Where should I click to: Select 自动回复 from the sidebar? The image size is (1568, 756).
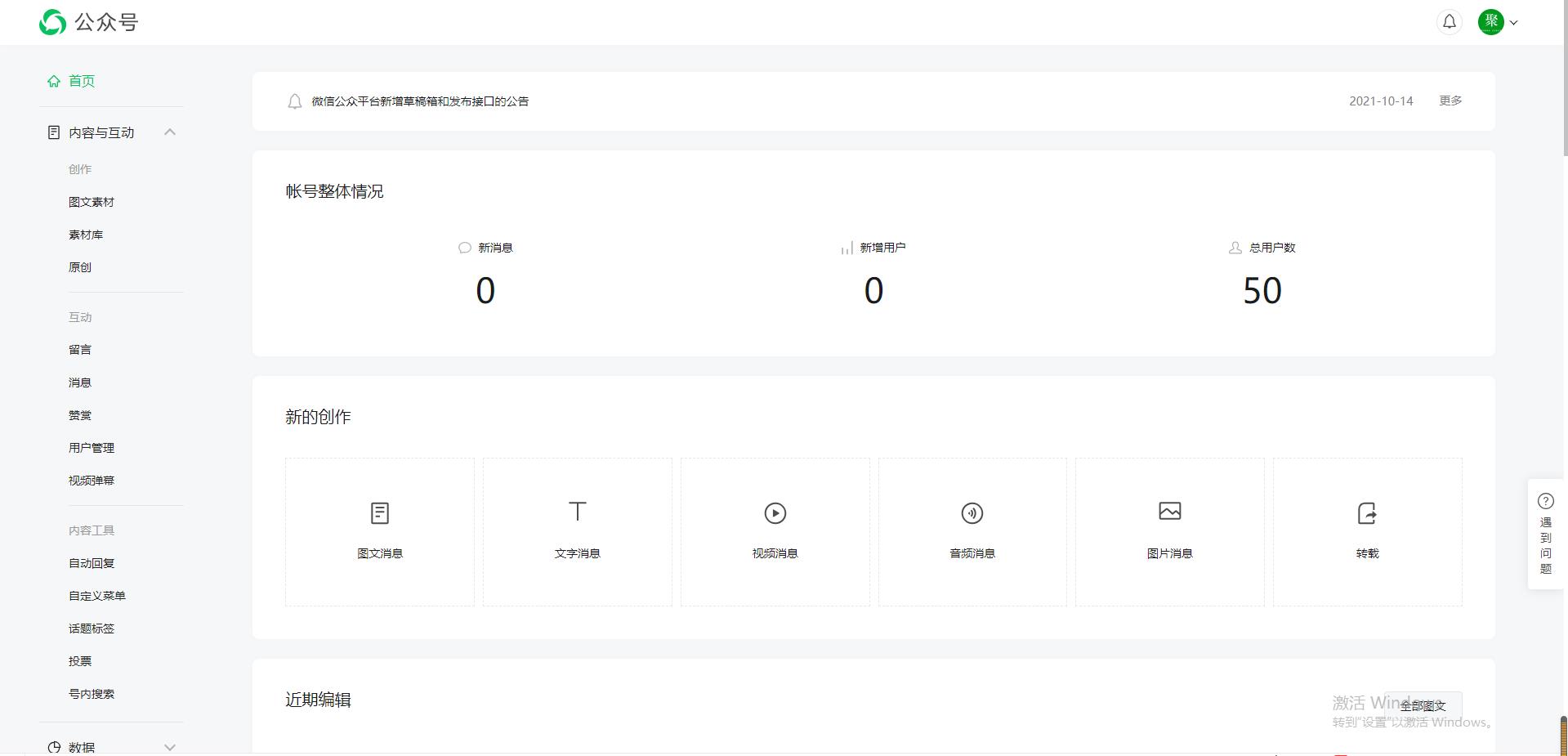coord(92,563)
